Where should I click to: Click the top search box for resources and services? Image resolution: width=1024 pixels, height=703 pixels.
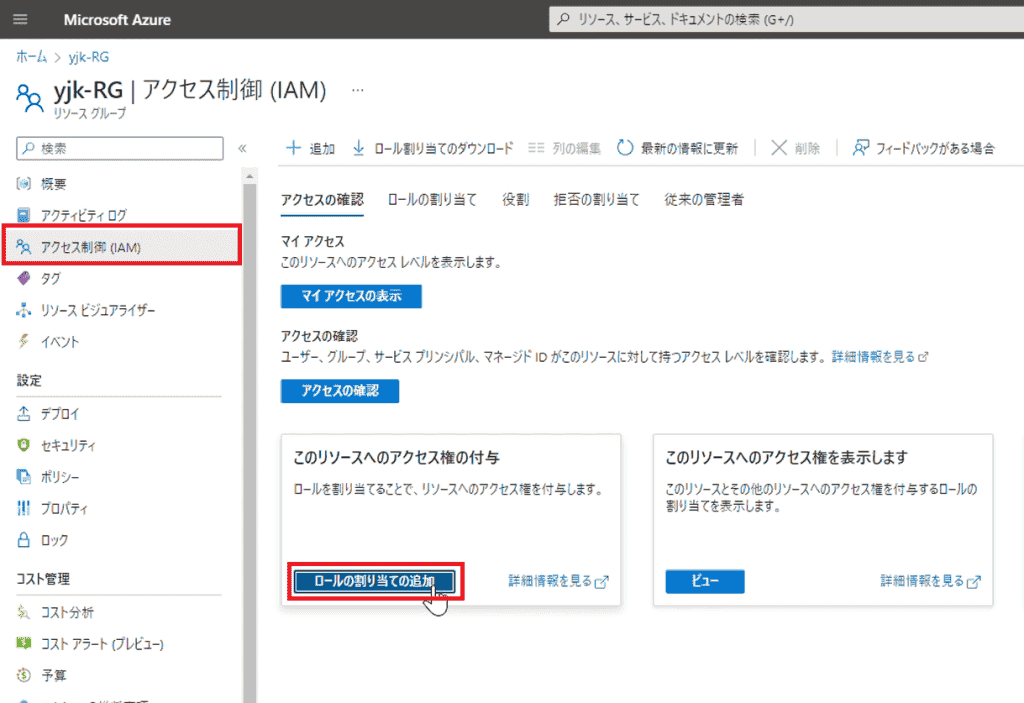point(786,20)
